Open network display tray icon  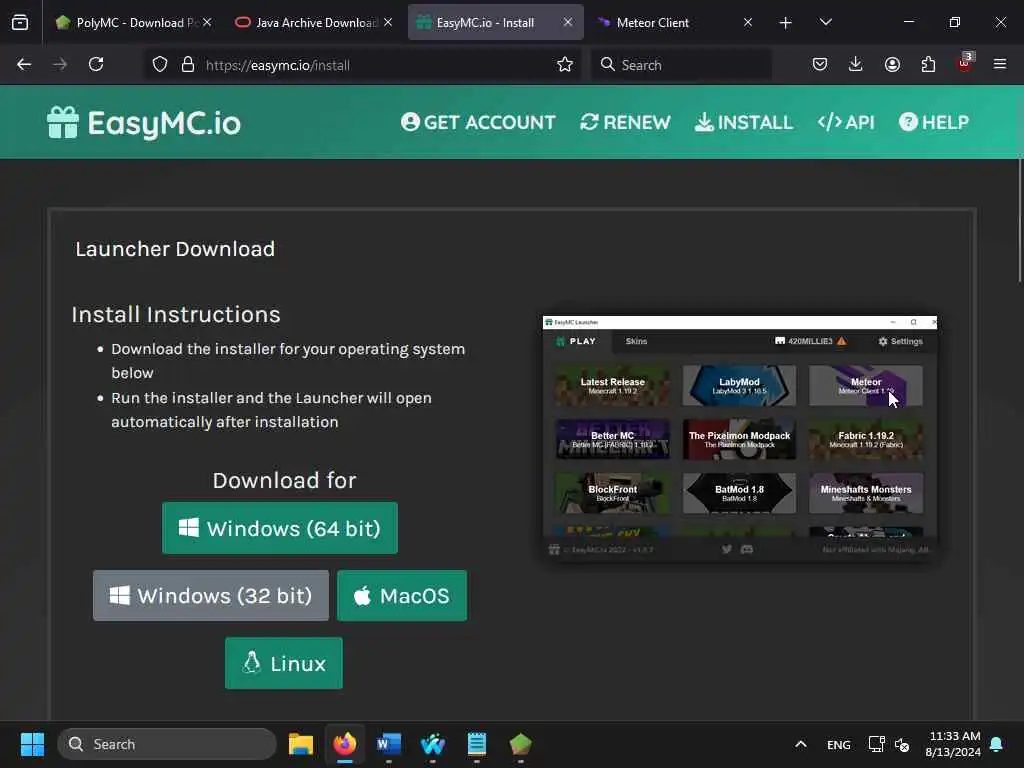876,744
